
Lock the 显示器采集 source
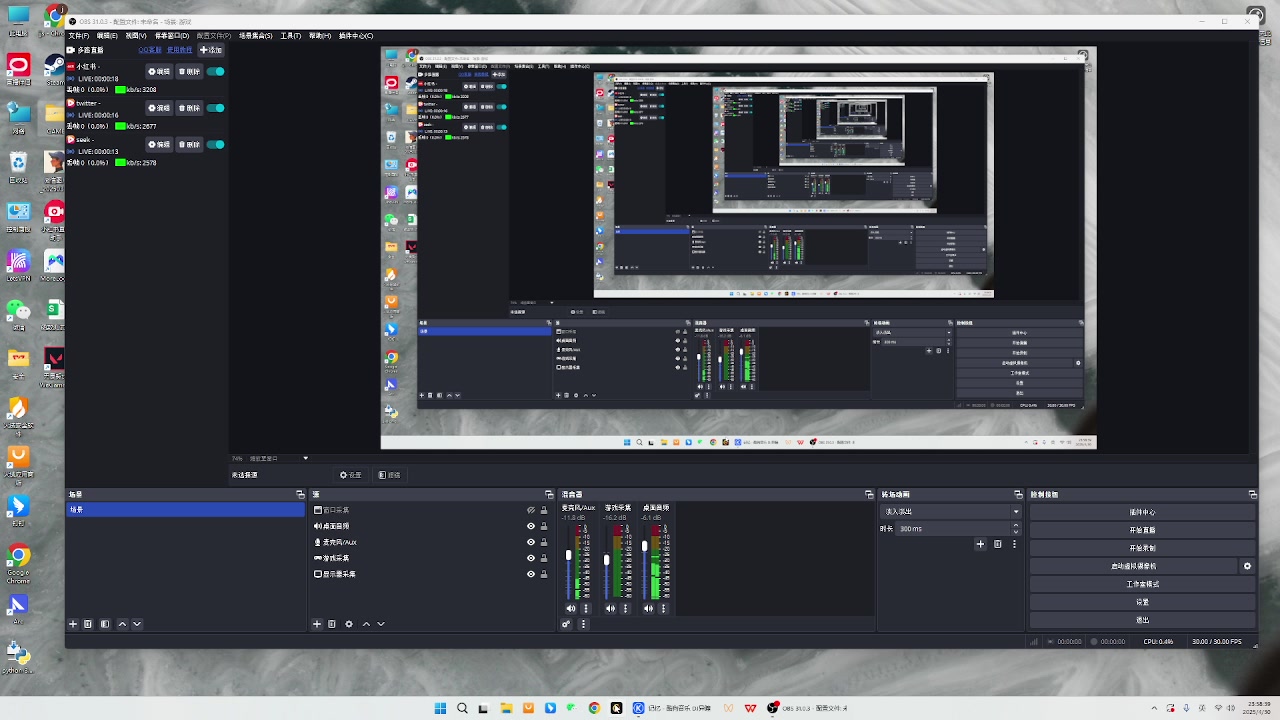point(544,574)
